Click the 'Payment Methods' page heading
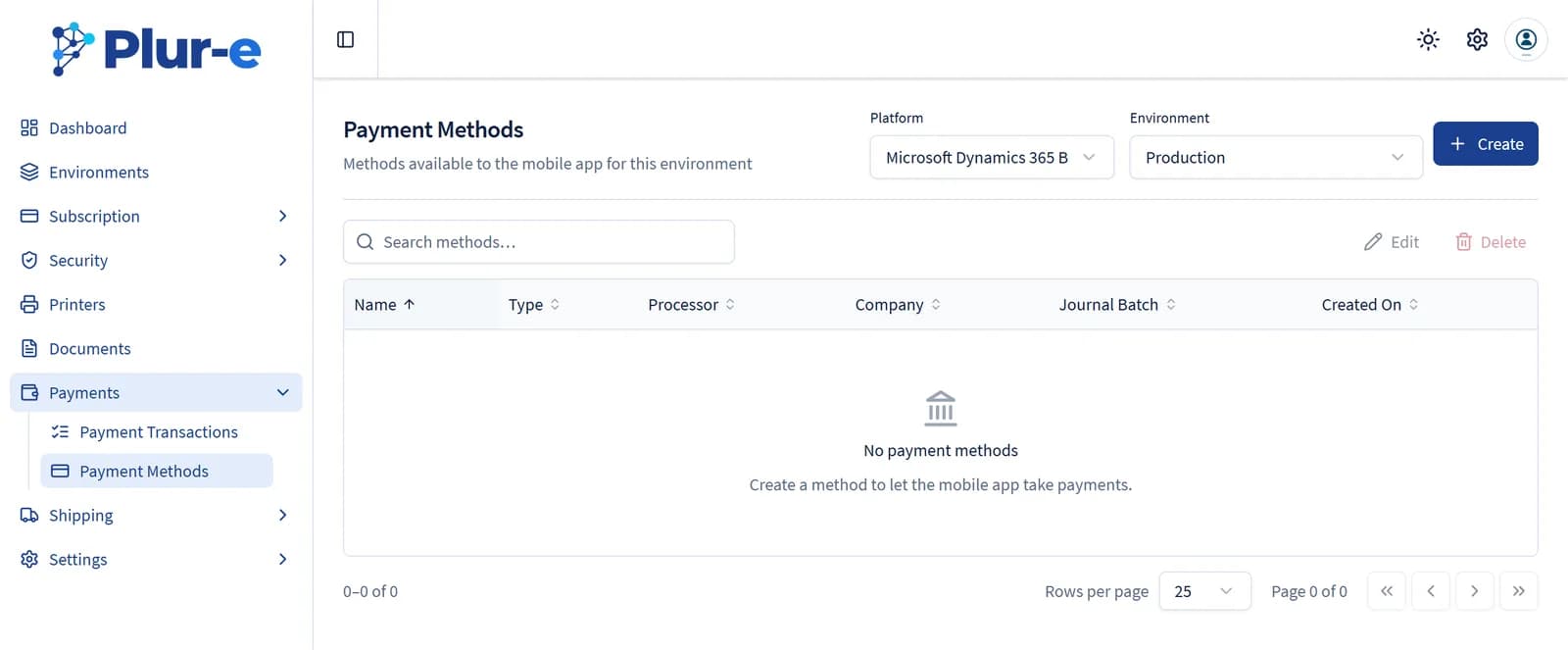Screen dimensions: 1568x650 click(x=433, y=129)
